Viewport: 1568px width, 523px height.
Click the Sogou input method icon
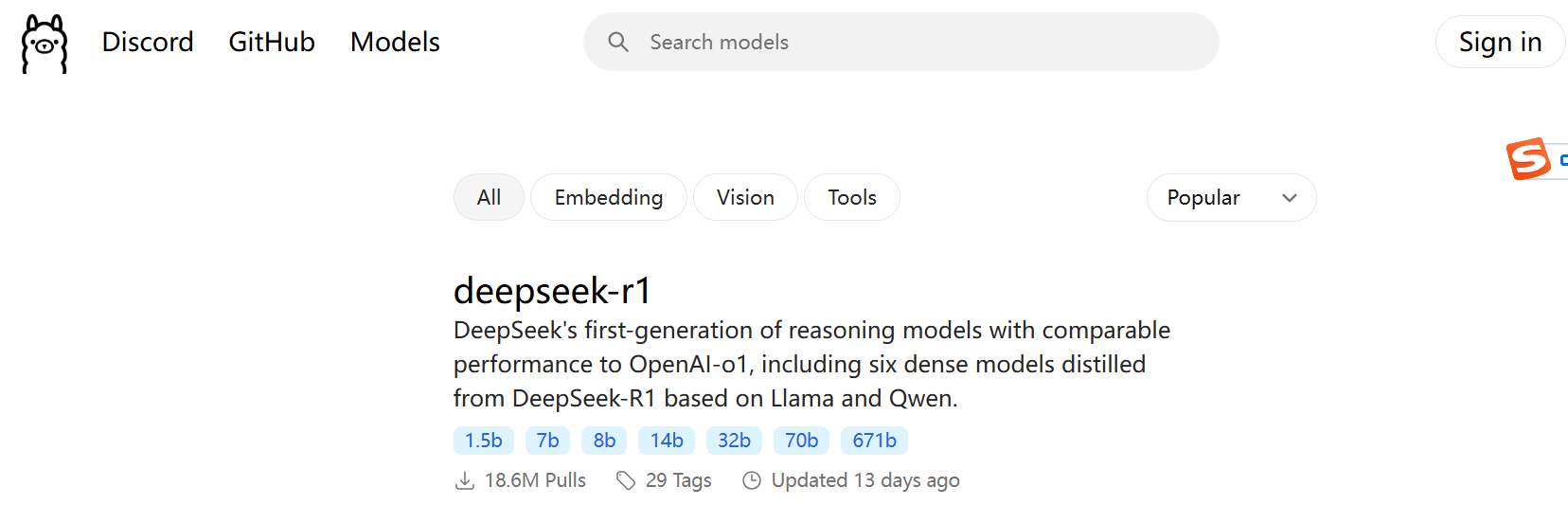coord(1529,158)
